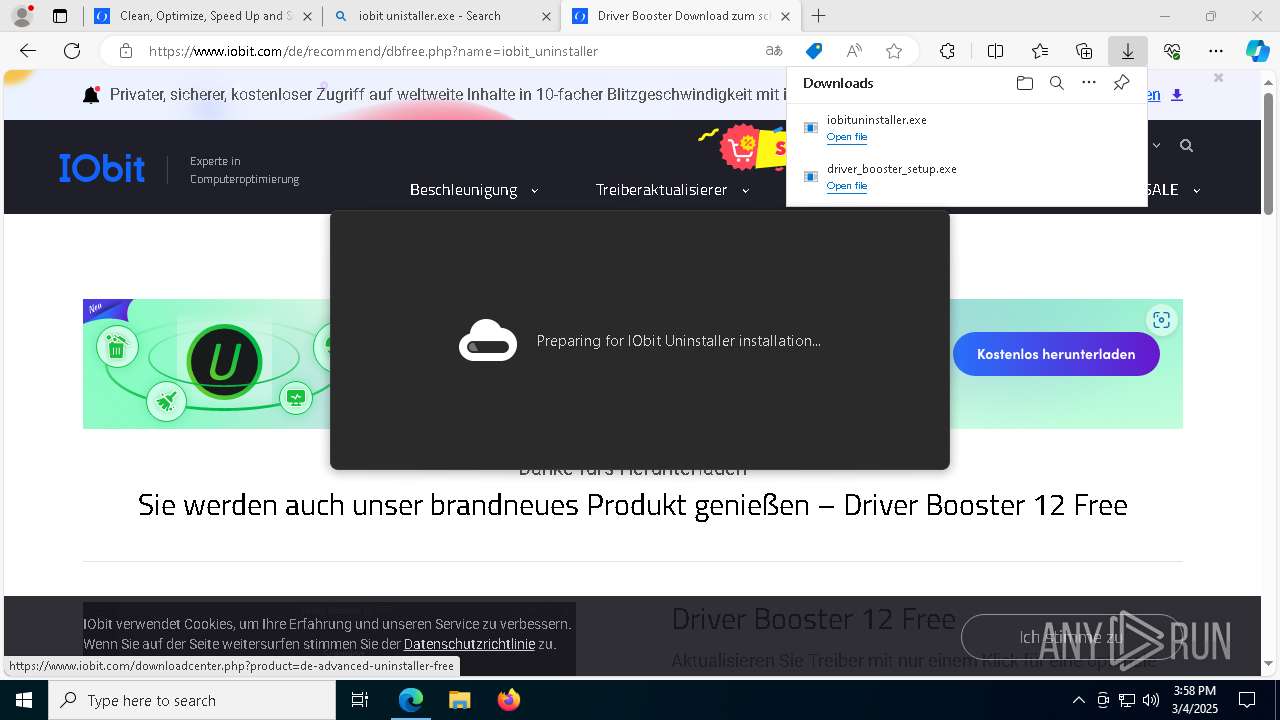Search downloads with magnifier icon
This screenshot has height=720, width=1280.
tap(1056, 83)
